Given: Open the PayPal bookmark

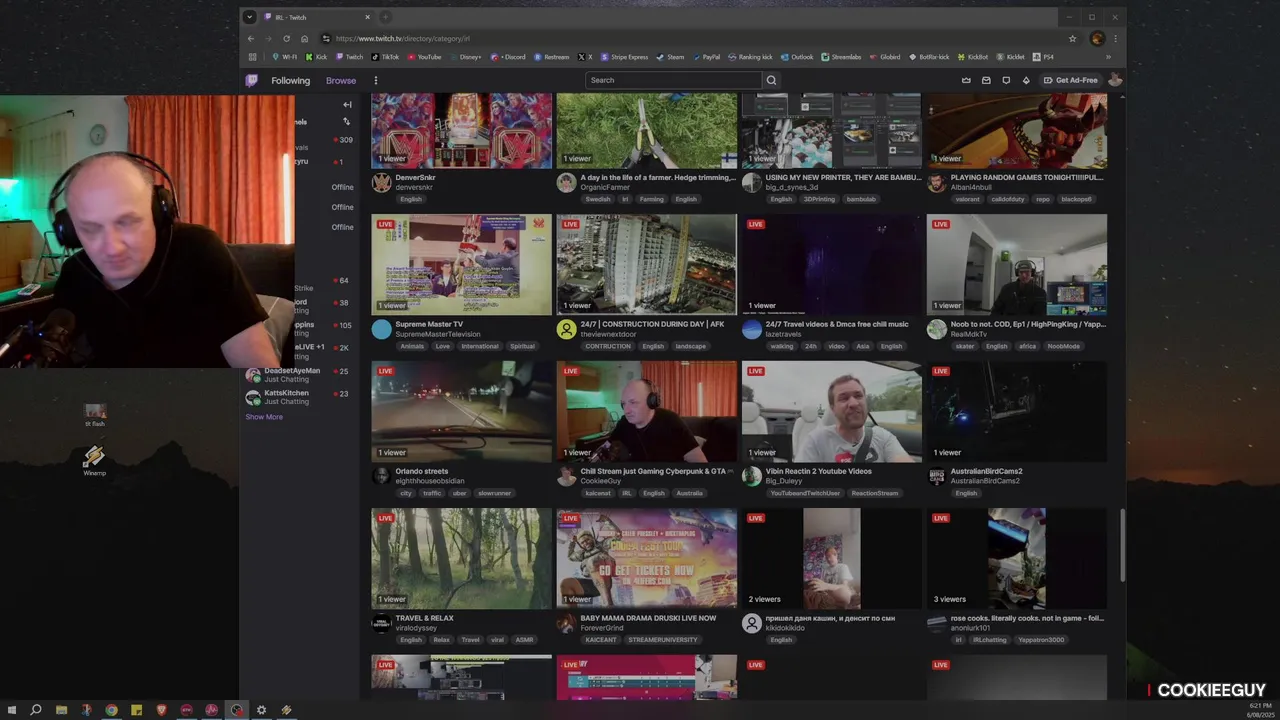Looking at the screenshot, I should (706, 57).
